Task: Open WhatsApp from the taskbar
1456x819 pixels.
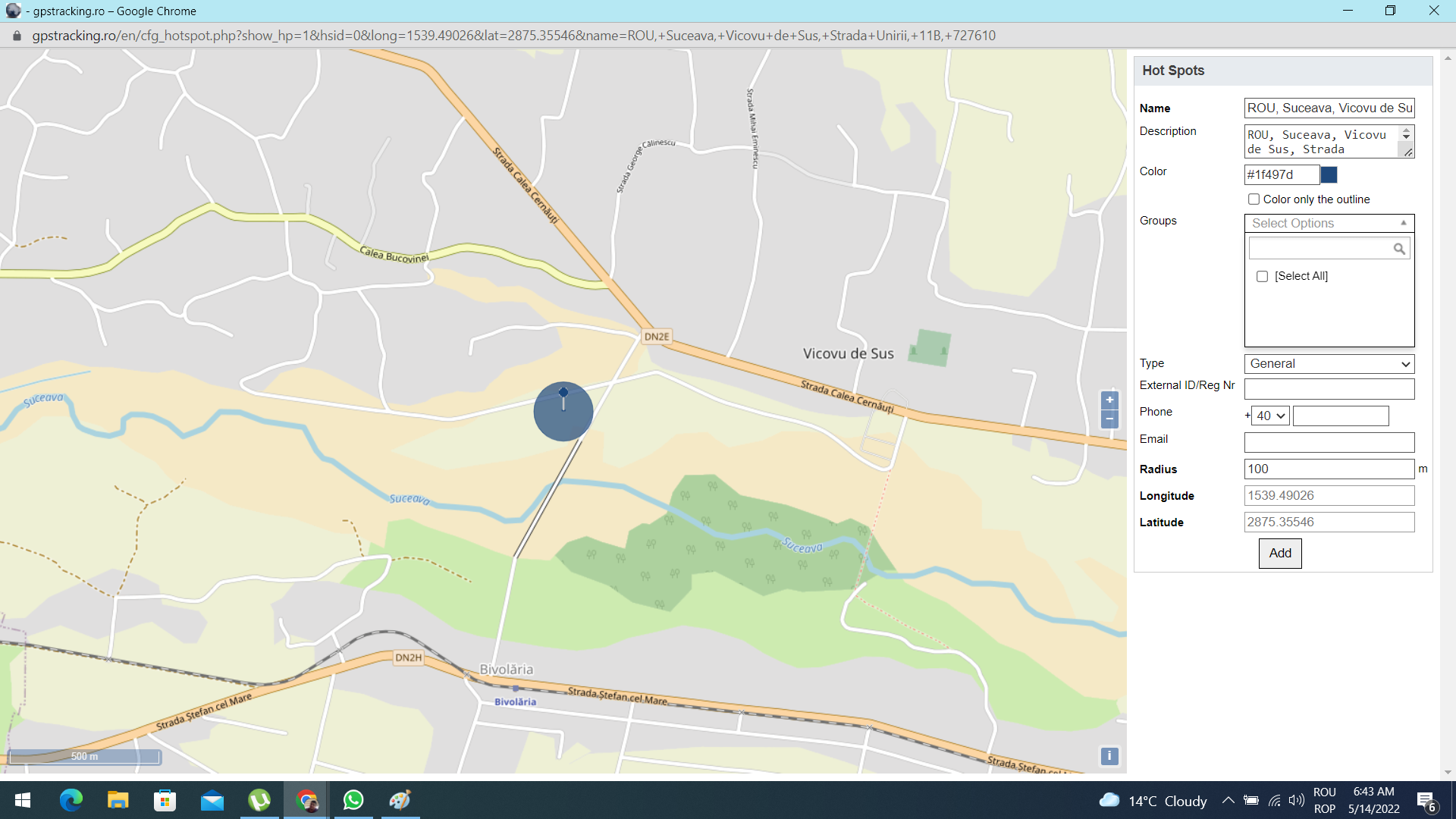Action: coord(353,800)
